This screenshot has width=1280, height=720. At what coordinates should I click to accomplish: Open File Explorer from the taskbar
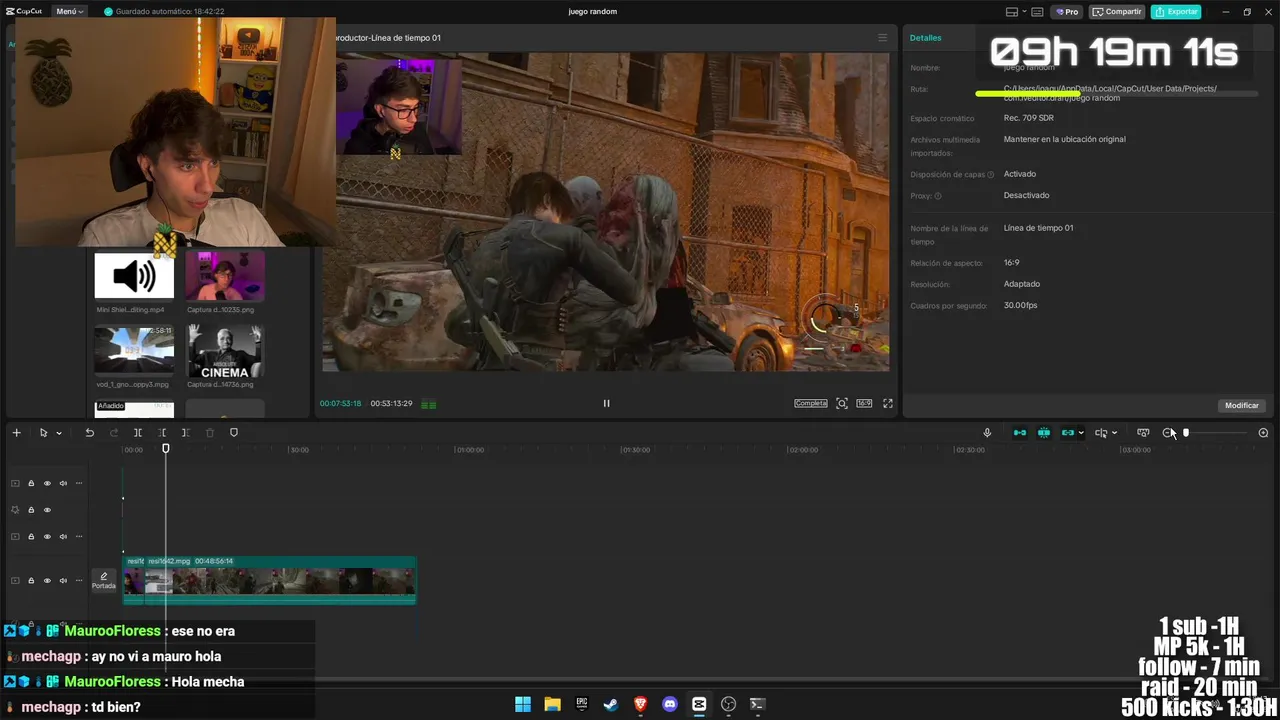(552, 704)
